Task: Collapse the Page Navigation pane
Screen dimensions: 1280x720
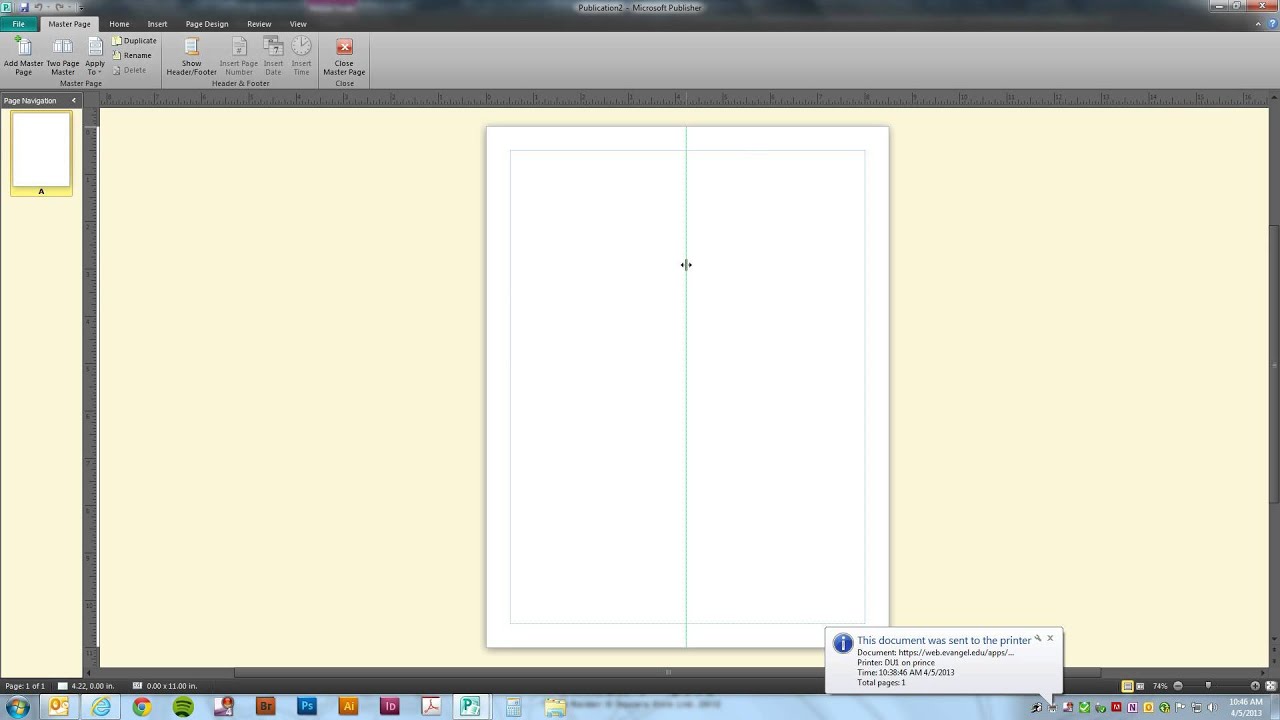Action: (73, 101)
